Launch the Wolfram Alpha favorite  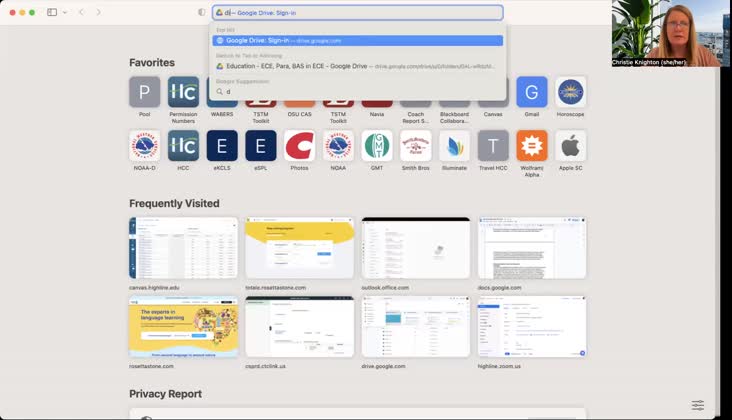pos(532,146)
